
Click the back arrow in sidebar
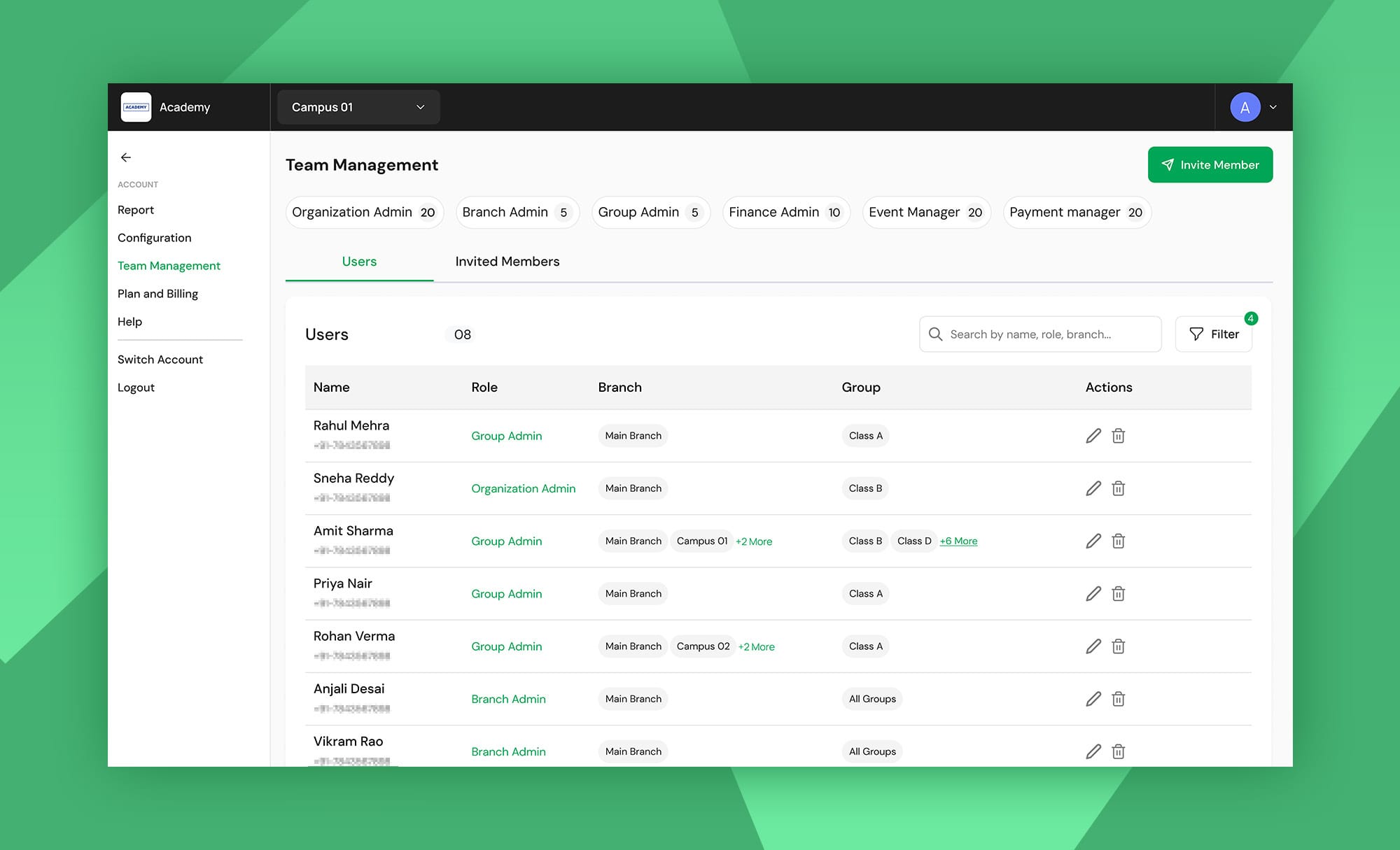point(126,157)
